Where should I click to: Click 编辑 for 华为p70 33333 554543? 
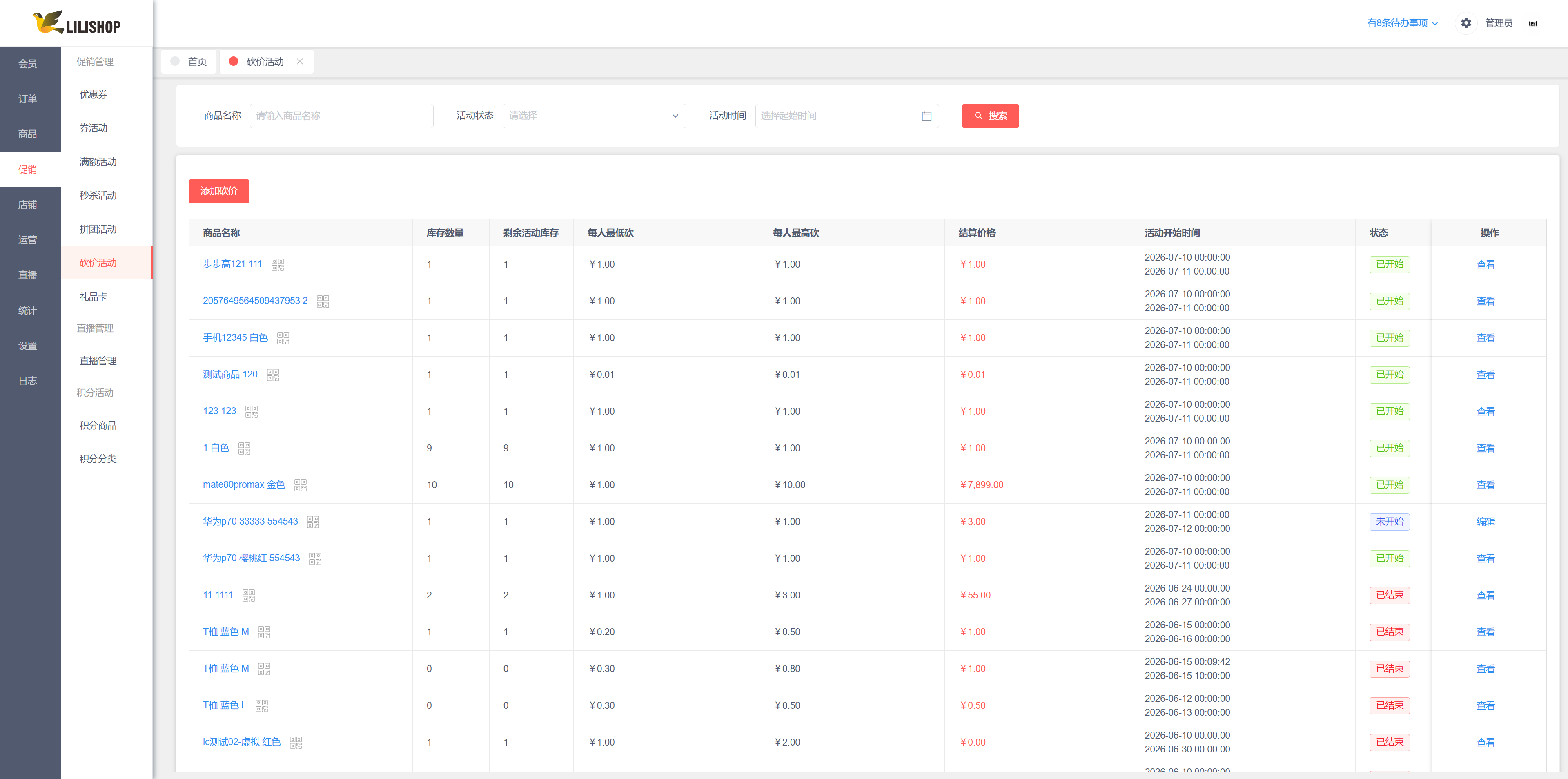1486,522
